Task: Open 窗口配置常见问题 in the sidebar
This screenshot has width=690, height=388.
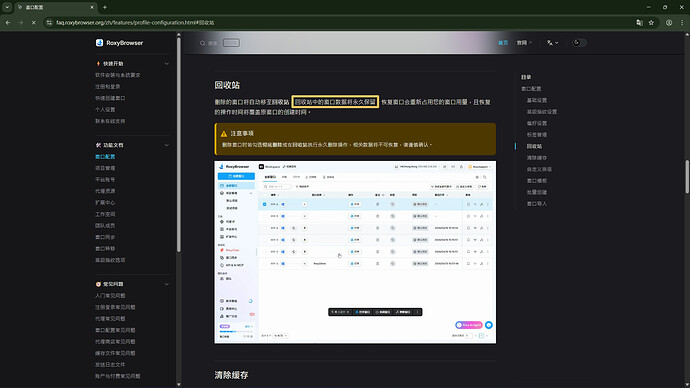Action: (x=115, y=330)
